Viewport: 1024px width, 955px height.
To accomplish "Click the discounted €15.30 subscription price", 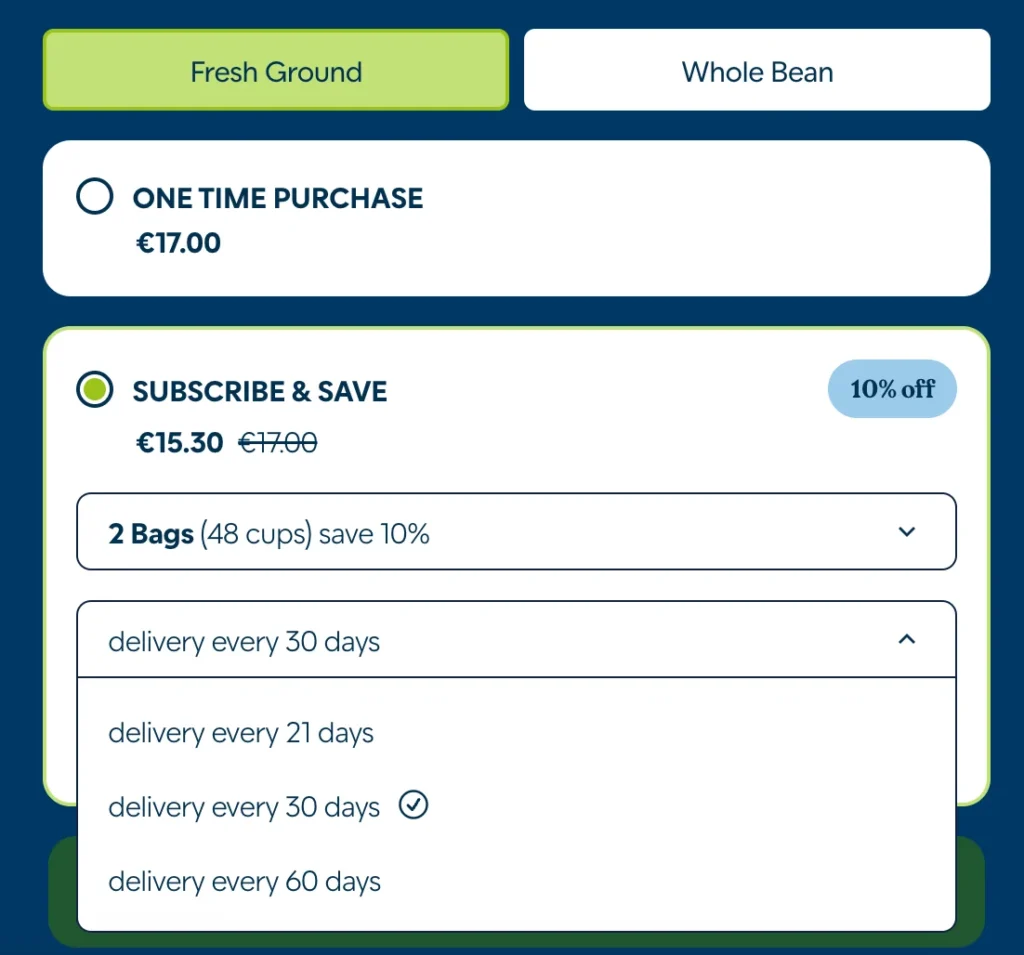I will (x=180, y=442).
